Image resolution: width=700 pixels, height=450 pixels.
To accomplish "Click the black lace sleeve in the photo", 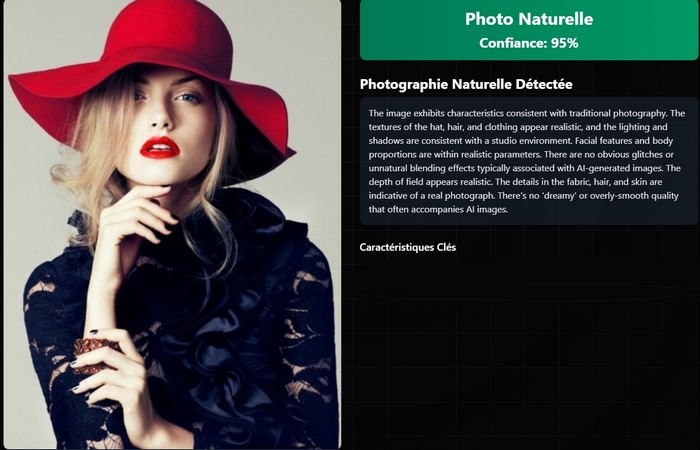I will click(50, 330).
